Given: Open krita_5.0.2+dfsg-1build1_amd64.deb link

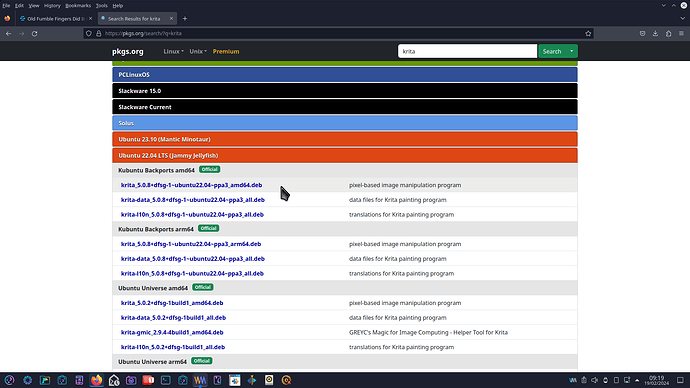Looking at the screenshot, I should pyautogui.click(x=172, y=303).
